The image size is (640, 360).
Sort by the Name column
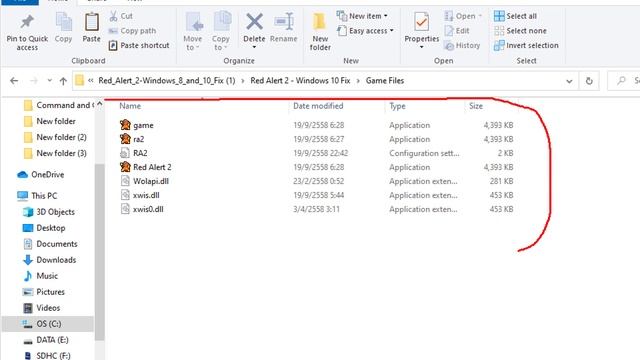(130, 106)
